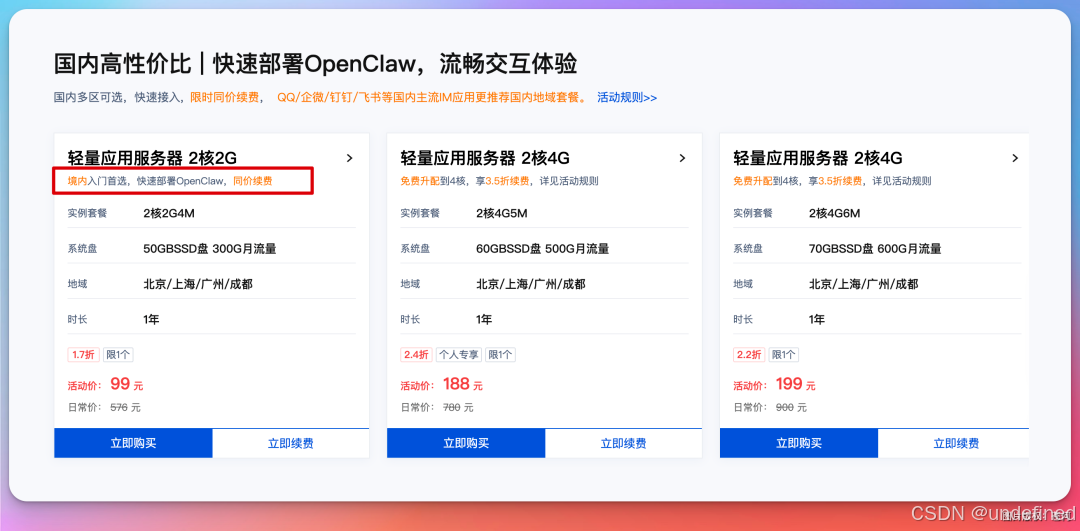
Task: Click 立即购买 for the 99 元 plan
Action: (133, 443)
